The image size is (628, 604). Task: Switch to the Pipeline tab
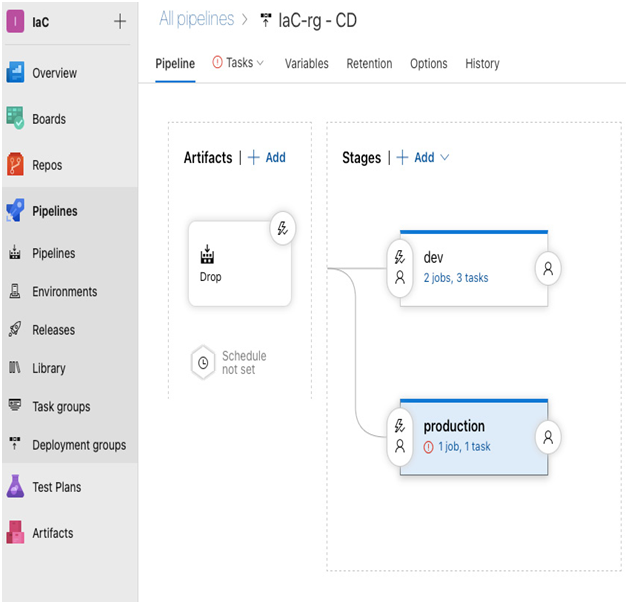pyautogui.click(x=175, y=63)
